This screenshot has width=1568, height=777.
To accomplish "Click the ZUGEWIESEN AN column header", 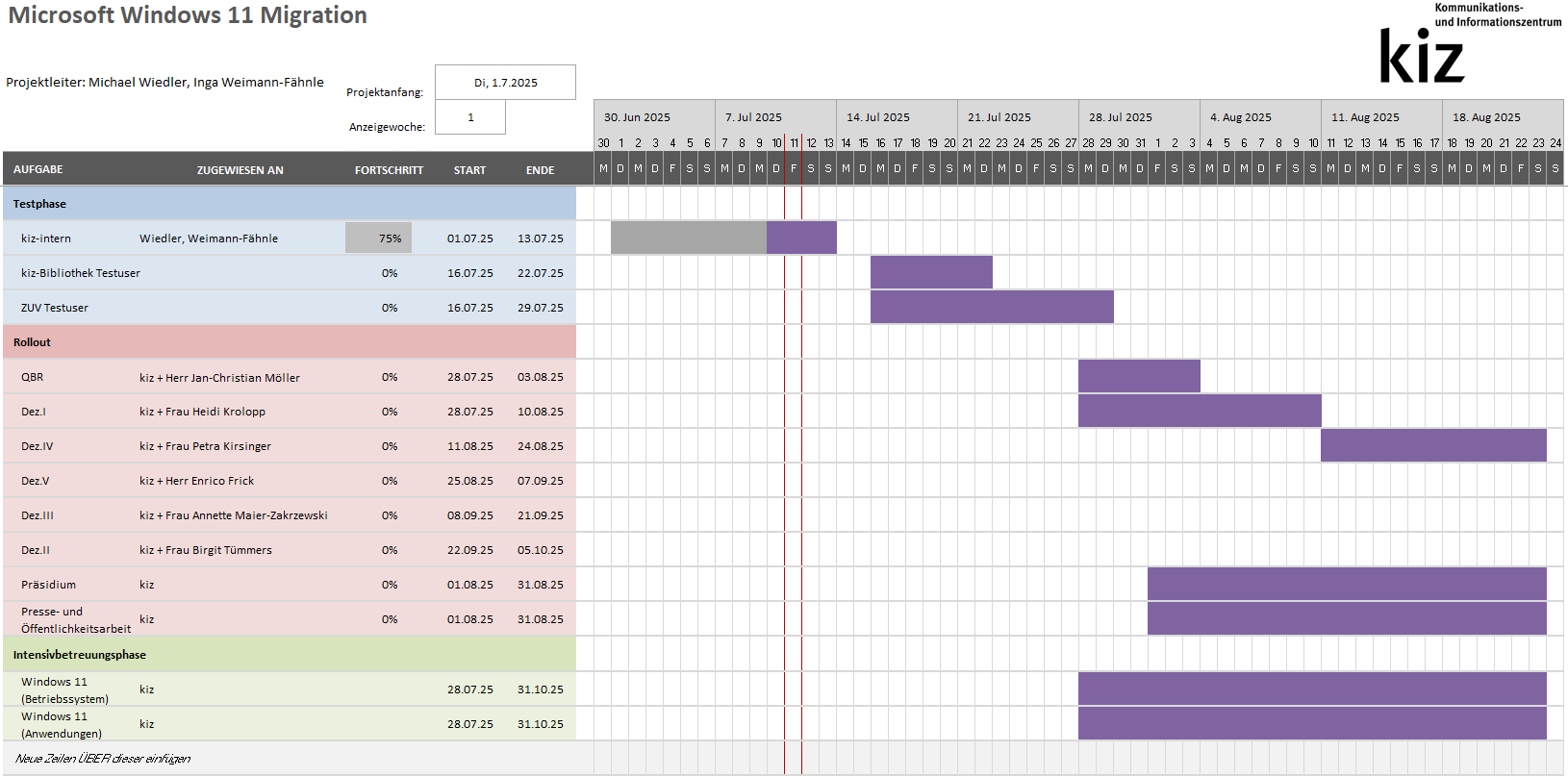I will 240,170.
